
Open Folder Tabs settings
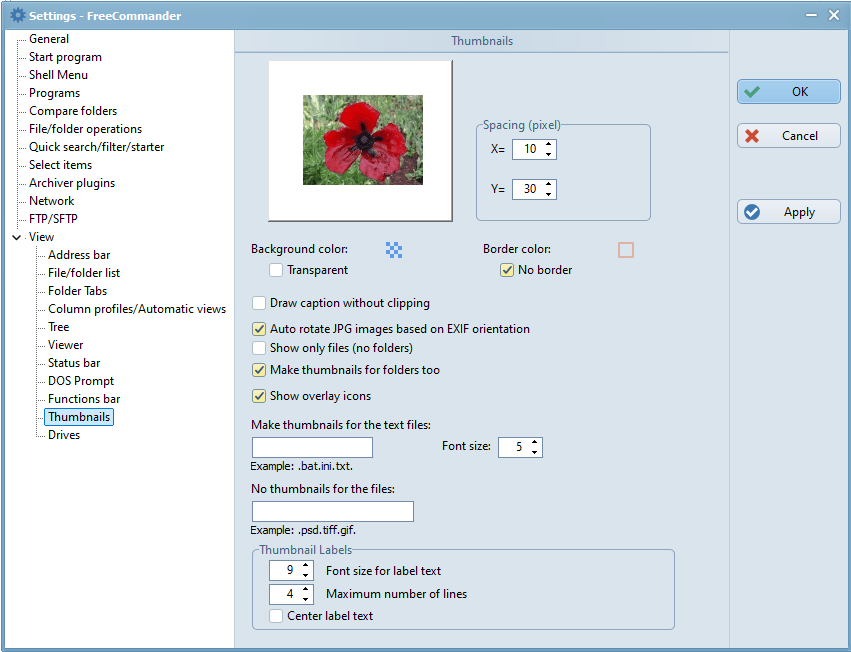tap(77, 290)
